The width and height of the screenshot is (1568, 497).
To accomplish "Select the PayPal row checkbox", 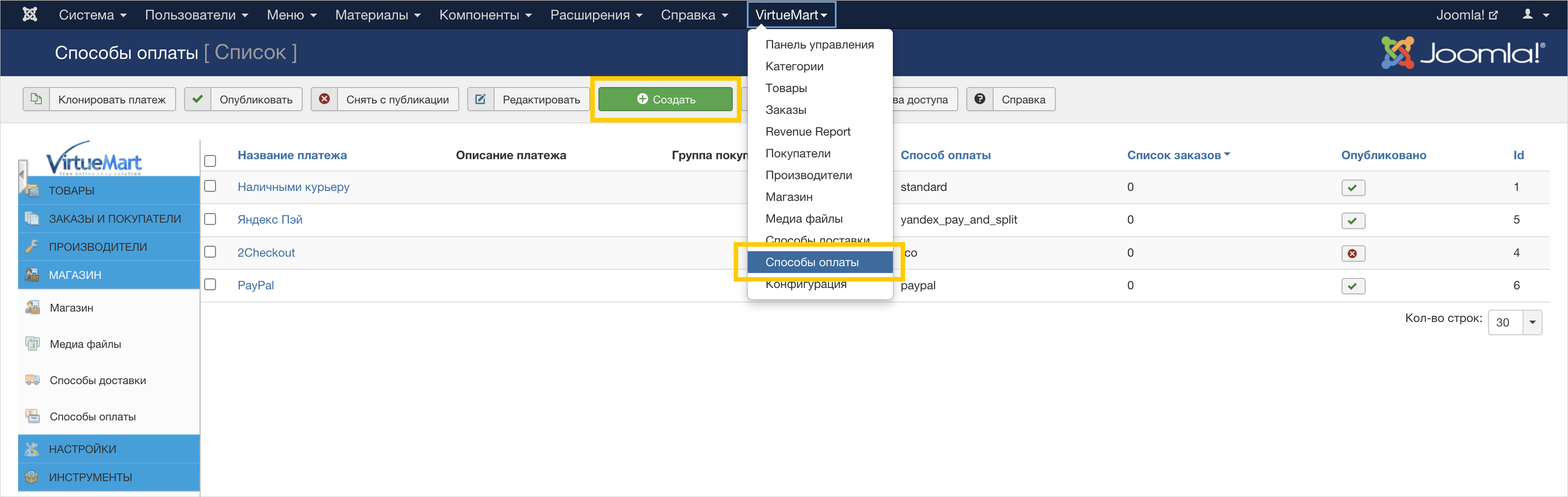I will (x=211, y=285).
